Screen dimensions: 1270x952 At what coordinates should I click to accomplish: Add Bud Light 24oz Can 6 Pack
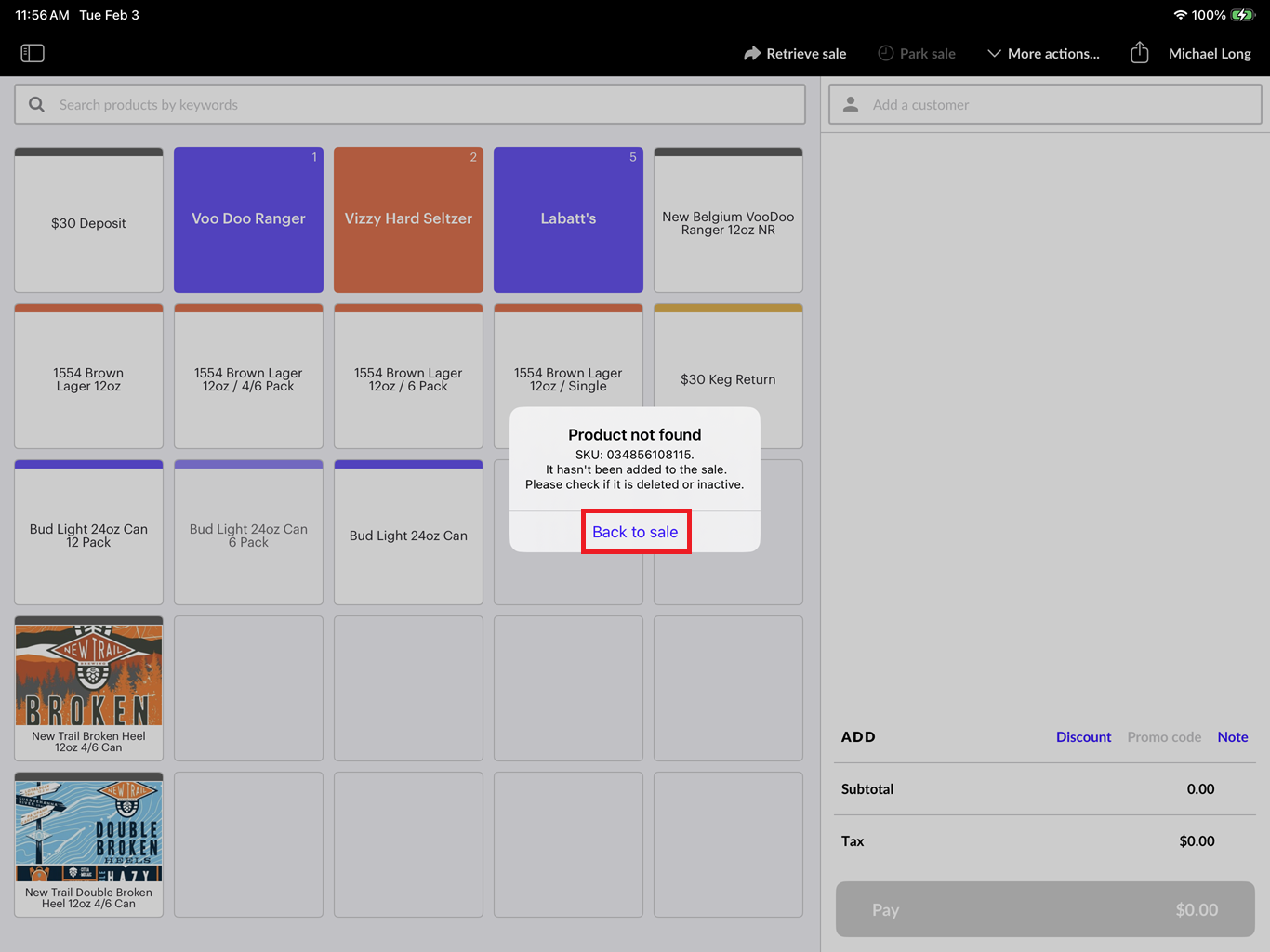click(x=248, y=533)
